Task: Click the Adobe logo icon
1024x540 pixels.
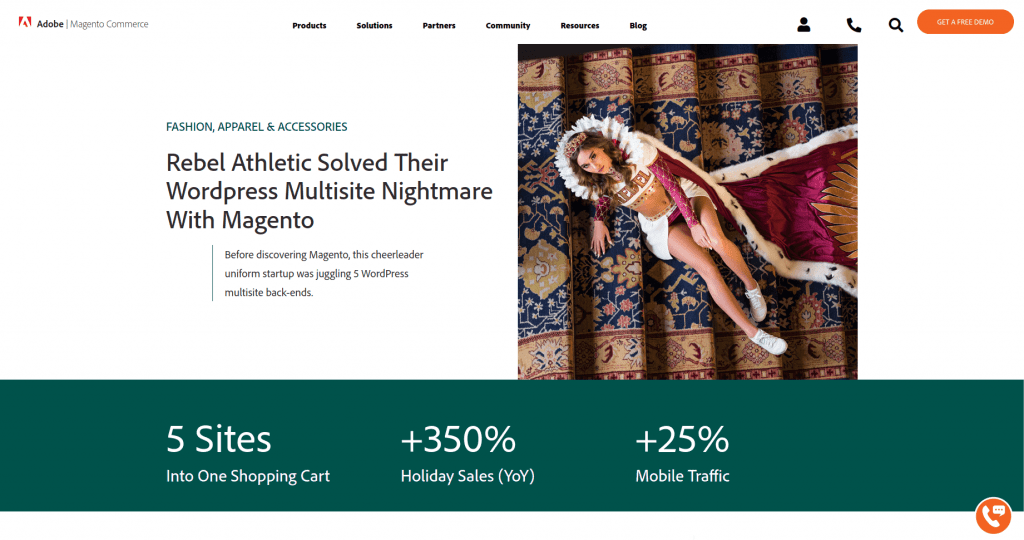Action: pyautogui.click(x=25, y=23)
